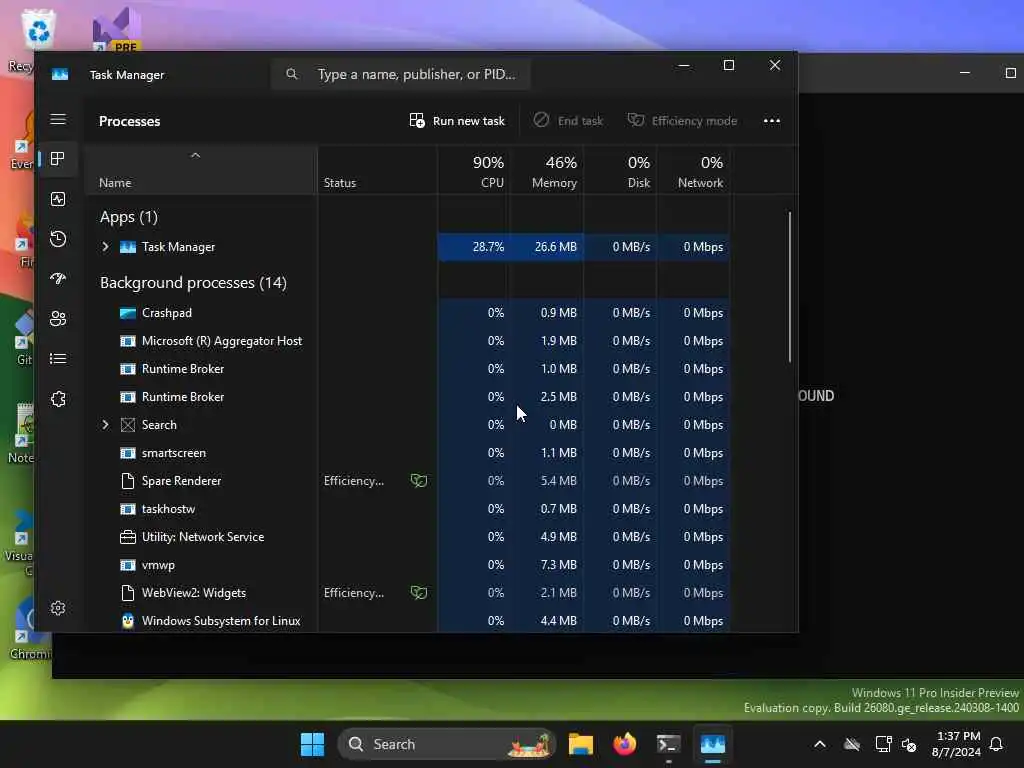Open Task Manager Settings gear
The width and height of the screenshot is (1024, 768).
(x=58, y=608)
